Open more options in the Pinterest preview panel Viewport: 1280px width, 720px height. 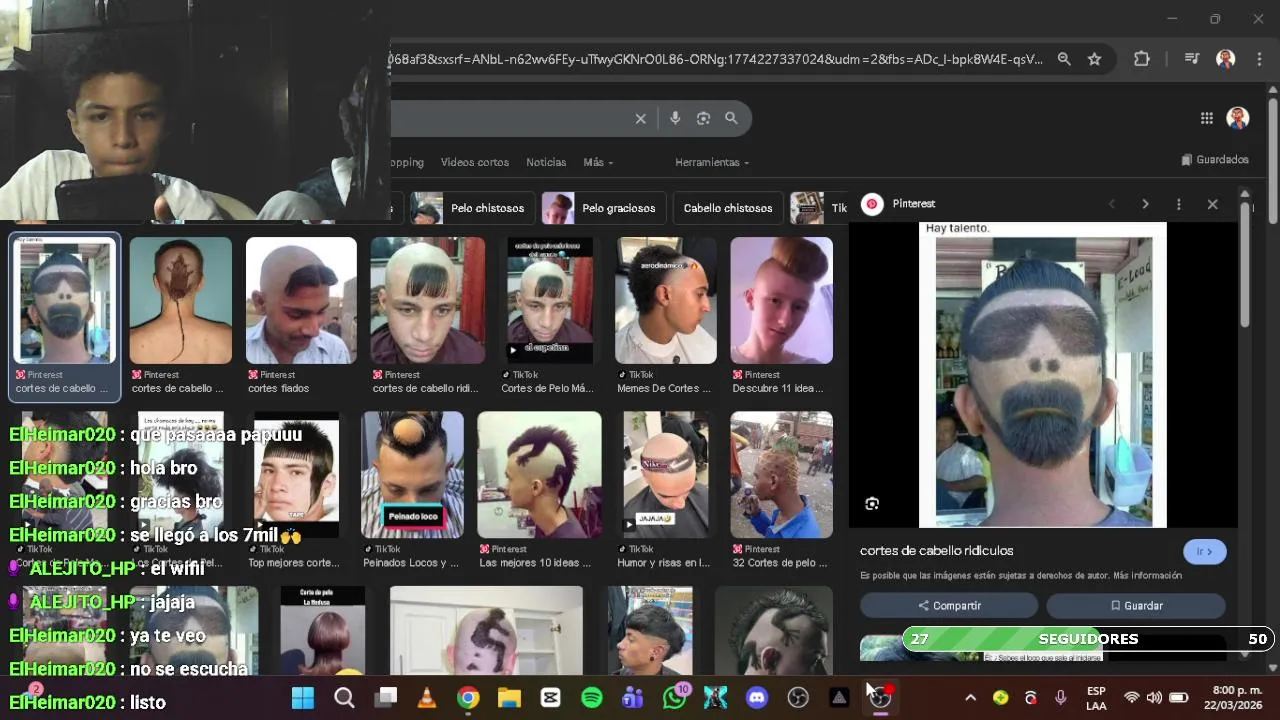point(1179,204)
